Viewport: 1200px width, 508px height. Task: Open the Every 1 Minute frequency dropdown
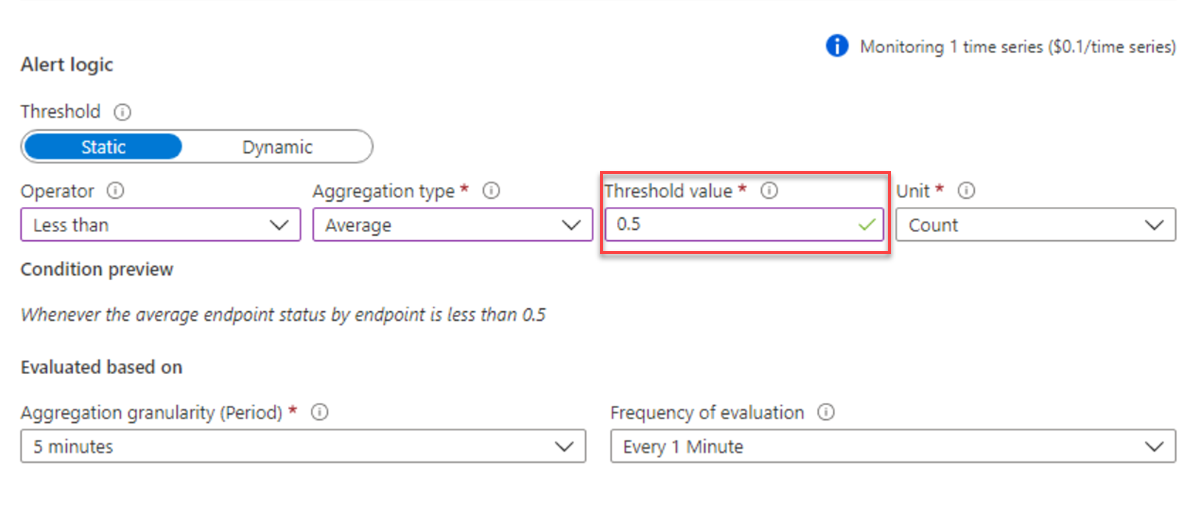click(x=892, y=447)
